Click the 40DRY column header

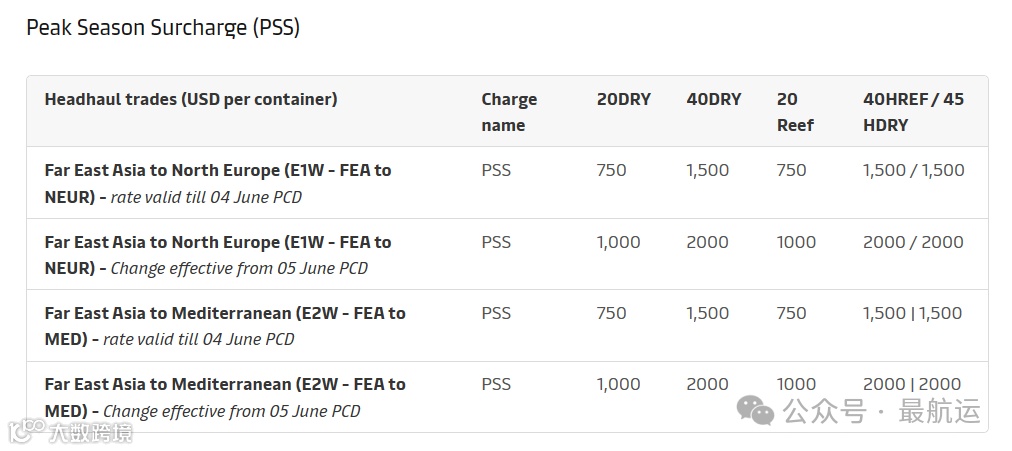tap(713, 99)
